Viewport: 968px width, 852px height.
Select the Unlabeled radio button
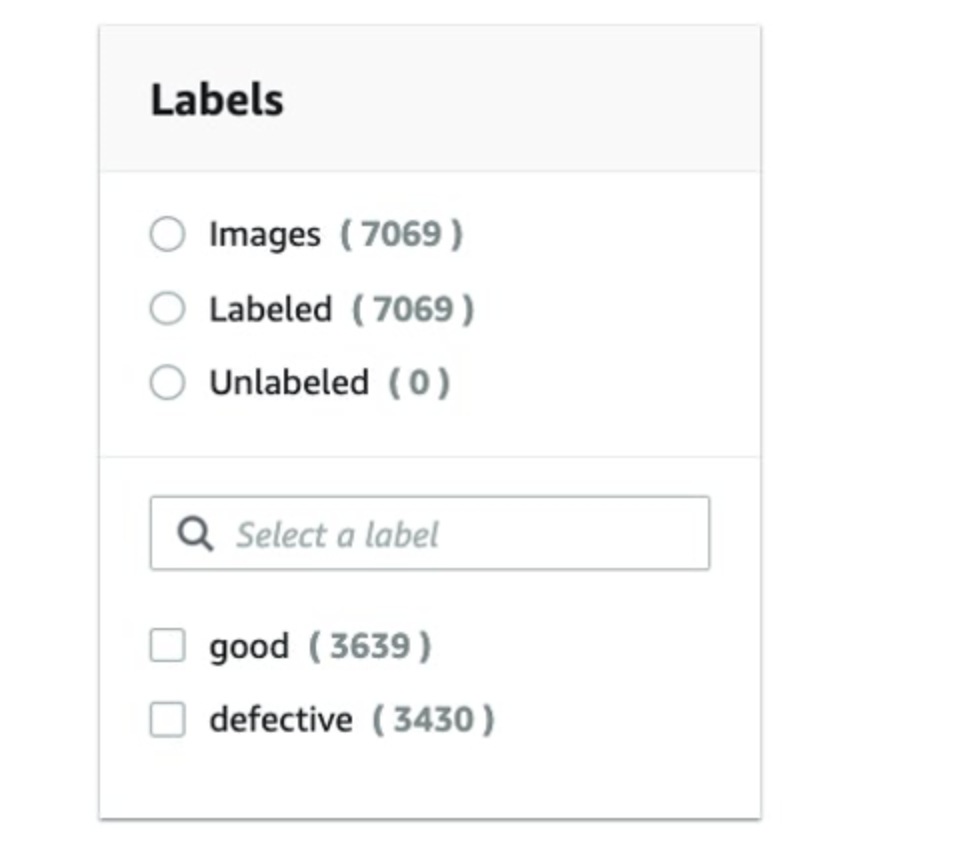pos(167,382)
